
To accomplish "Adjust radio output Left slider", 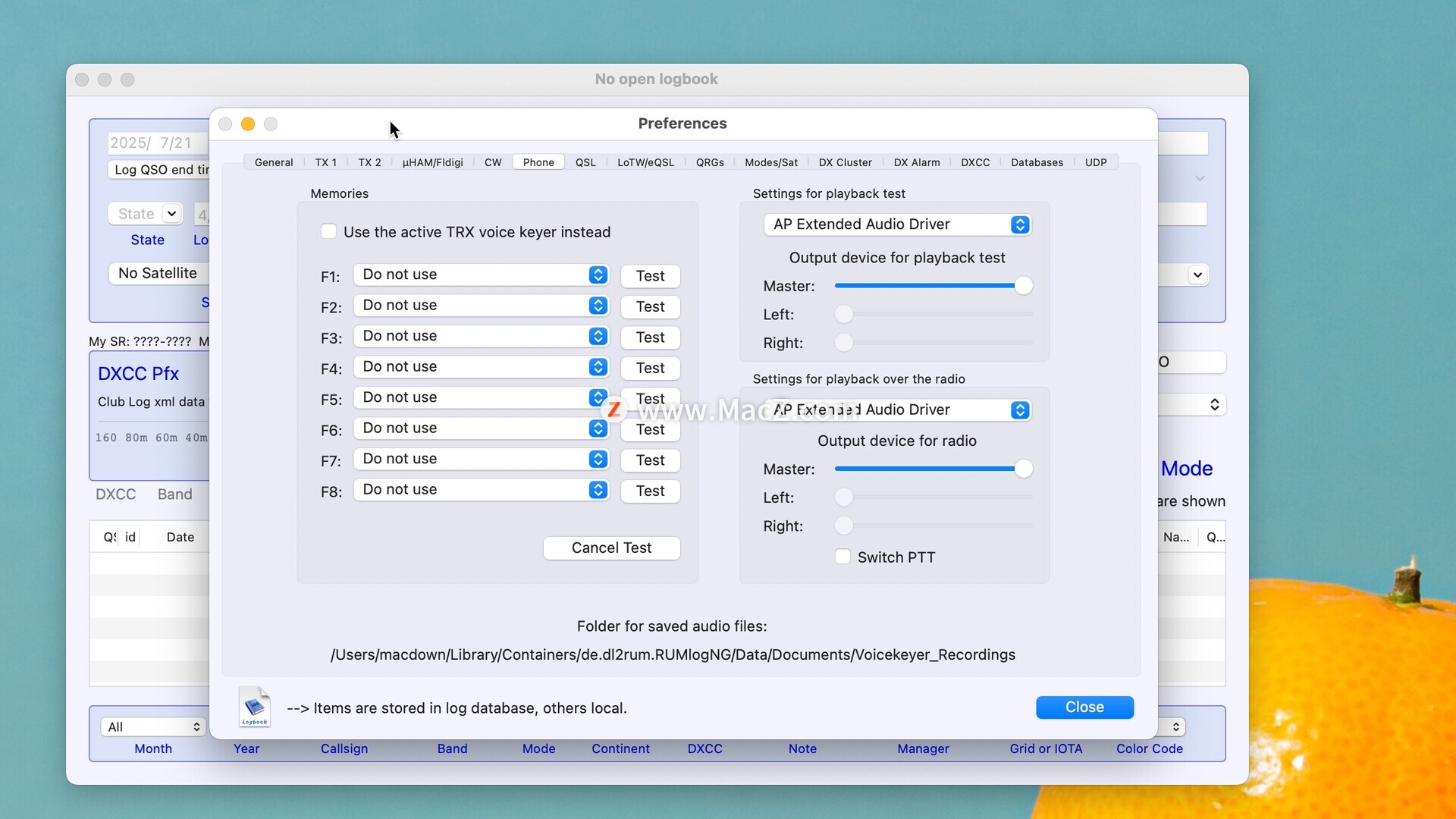I will pos(934,497).
